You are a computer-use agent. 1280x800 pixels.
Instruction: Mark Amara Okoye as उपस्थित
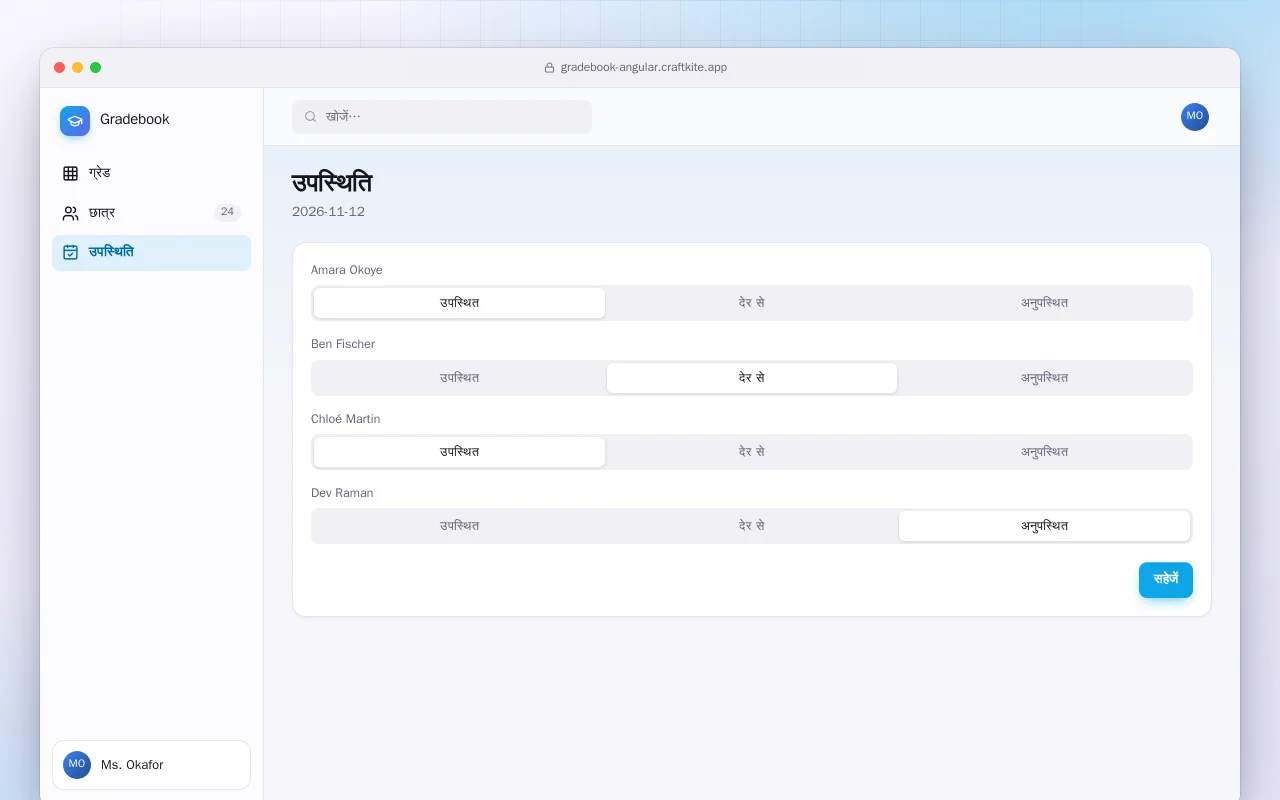click(459, 303)
